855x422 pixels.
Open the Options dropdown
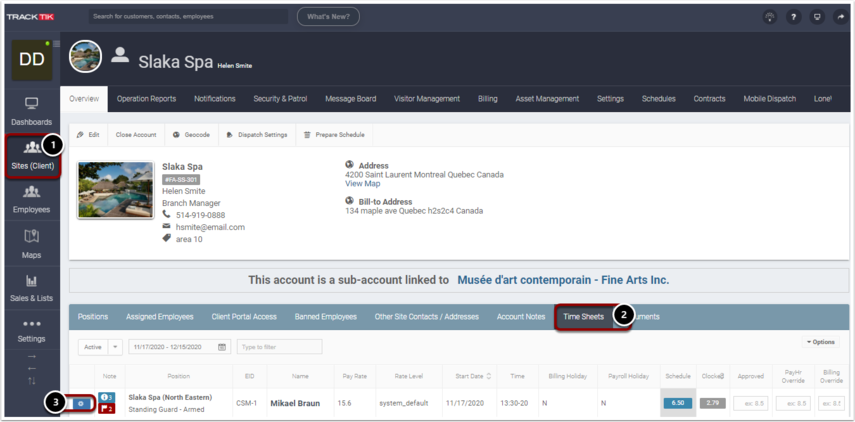coord(820,342)
